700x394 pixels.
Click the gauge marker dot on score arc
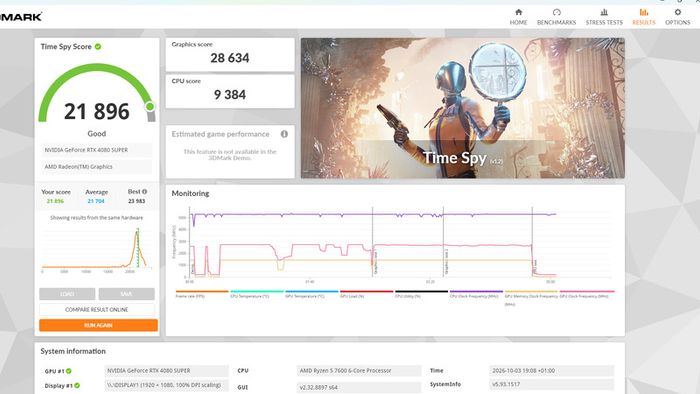click(x=150, y=106)
